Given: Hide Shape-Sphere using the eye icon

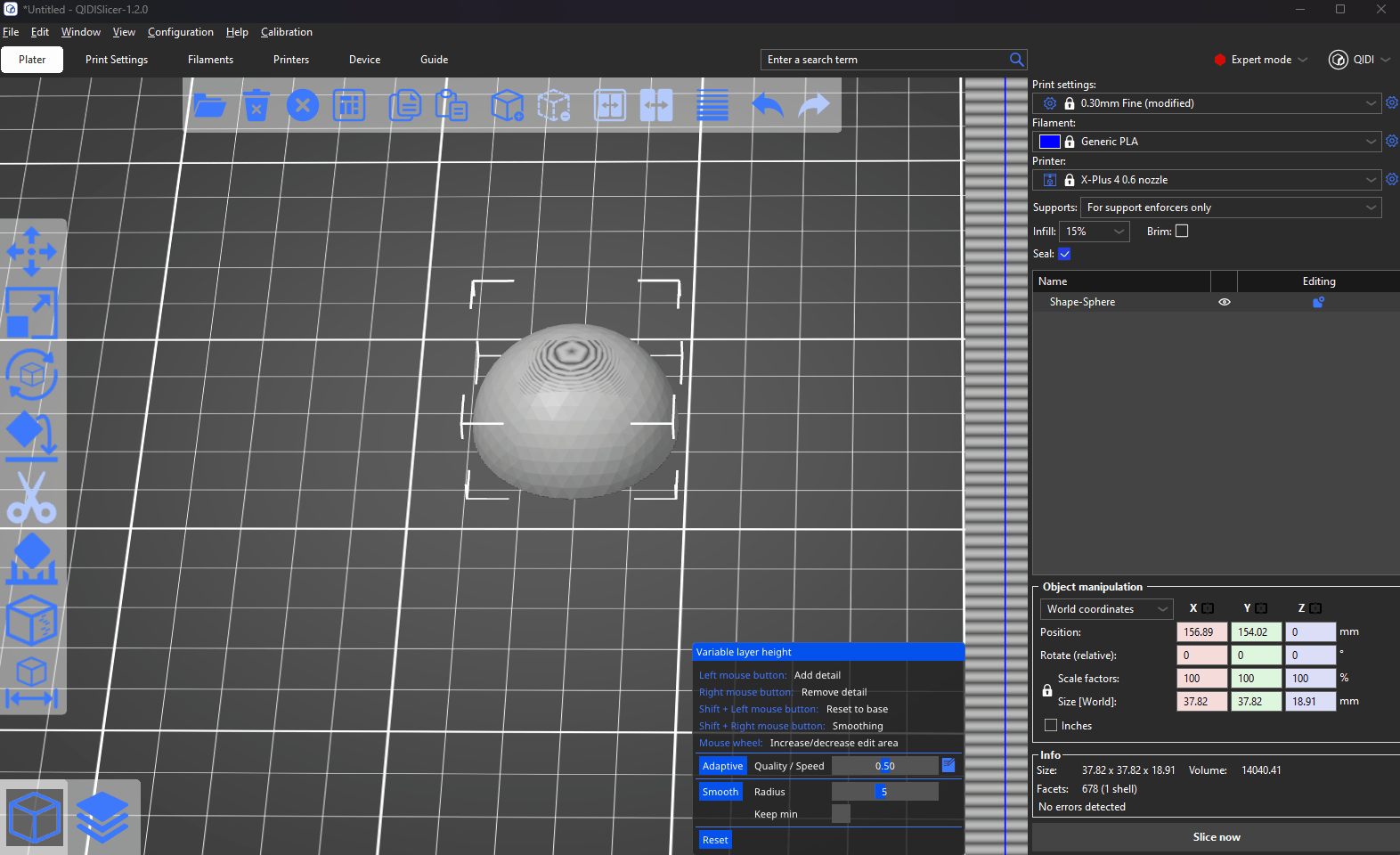Looking at the screenshot, I should pyautogui.click(x=1225, y=302).
